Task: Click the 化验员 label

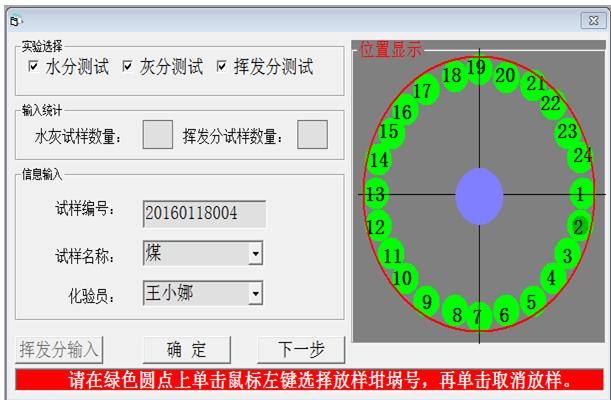Action: click(92, 296)
